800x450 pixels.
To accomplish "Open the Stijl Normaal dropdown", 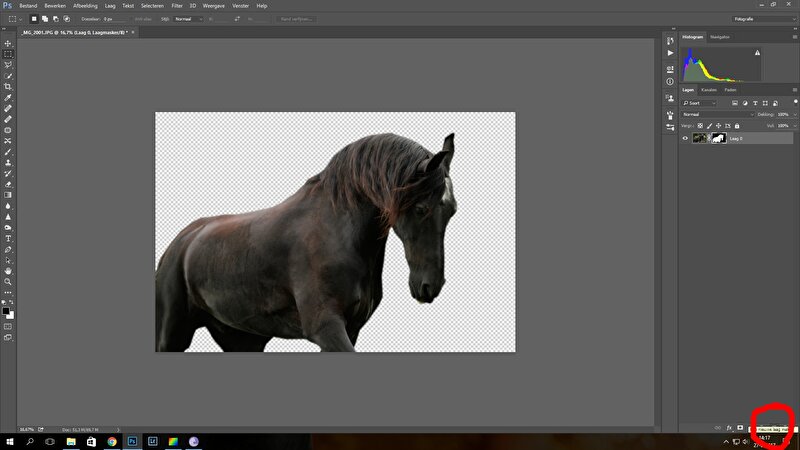I will [x=188, y=19].
